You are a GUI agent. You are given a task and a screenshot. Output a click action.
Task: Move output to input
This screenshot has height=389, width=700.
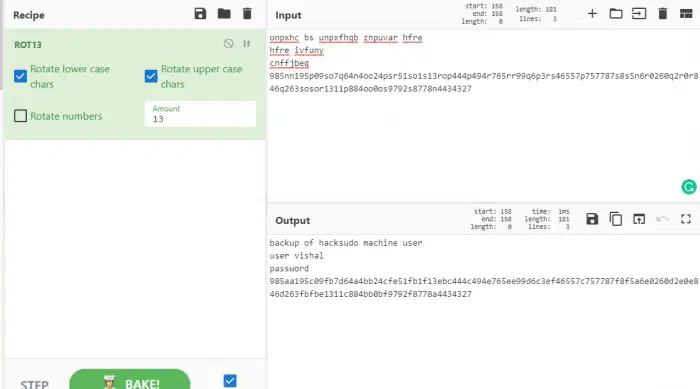[639, 219]
